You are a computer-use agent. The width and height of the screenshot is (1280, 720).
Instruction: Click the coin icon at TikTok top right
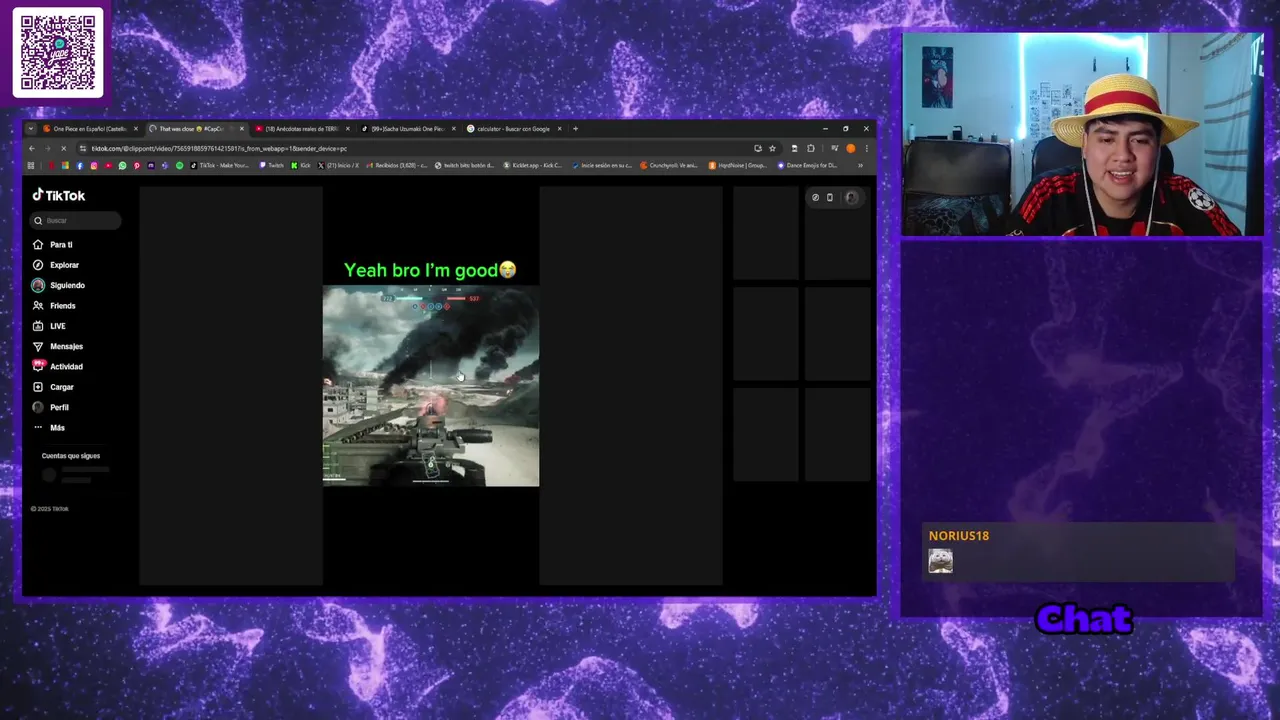point(815,197)
